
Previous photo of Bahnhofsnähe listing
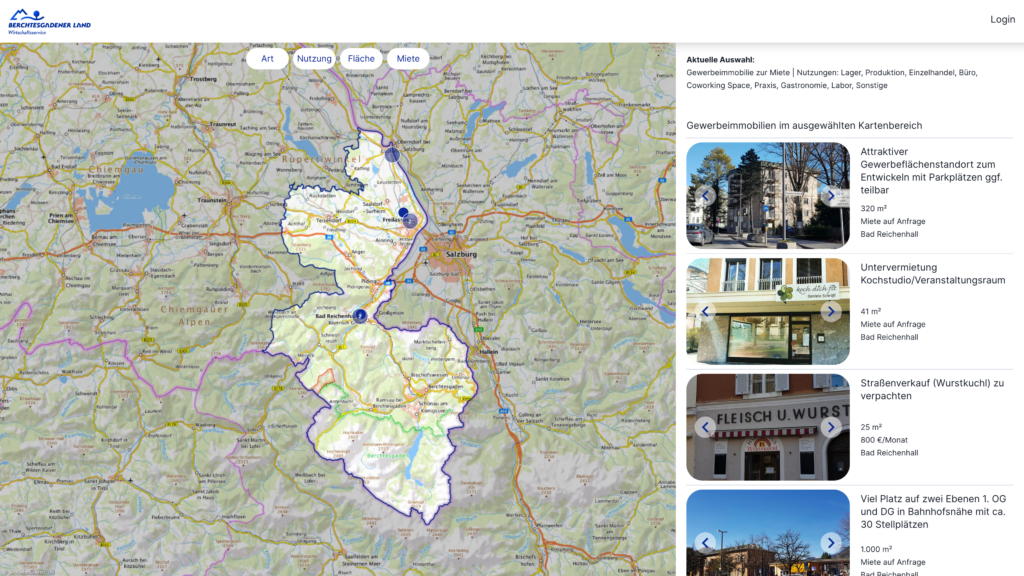pyautogui.click(x=705, y=543)
